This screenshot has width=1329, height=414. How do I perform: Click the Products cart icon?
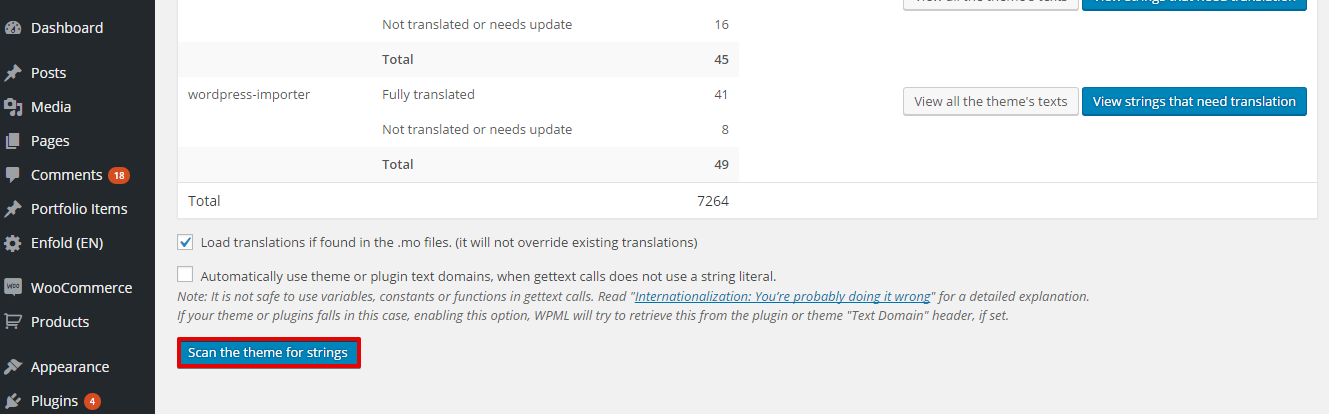[x=13, y=322]
